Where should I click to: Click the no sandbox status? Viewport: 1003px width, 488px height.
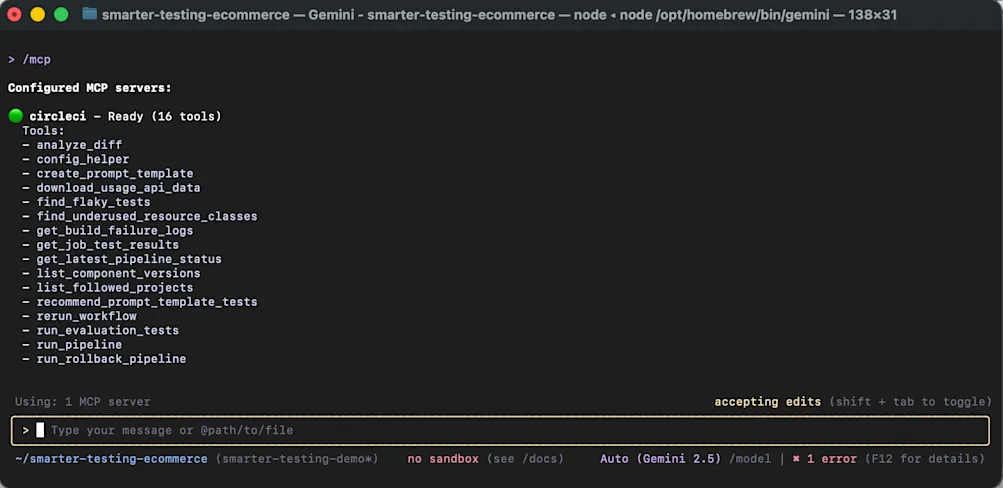pyautogui.click(x=443, y=459)
